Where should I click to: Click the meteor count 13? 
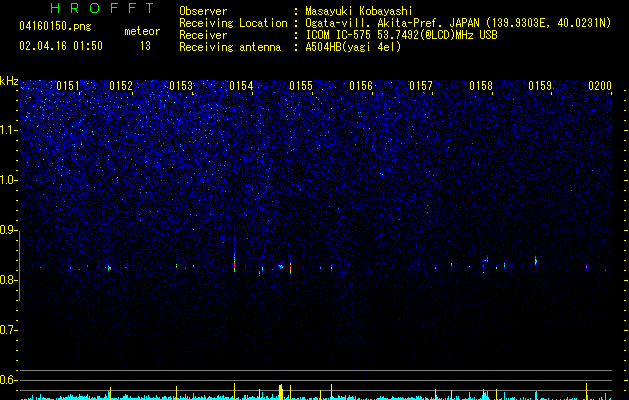tap(145, 46)
